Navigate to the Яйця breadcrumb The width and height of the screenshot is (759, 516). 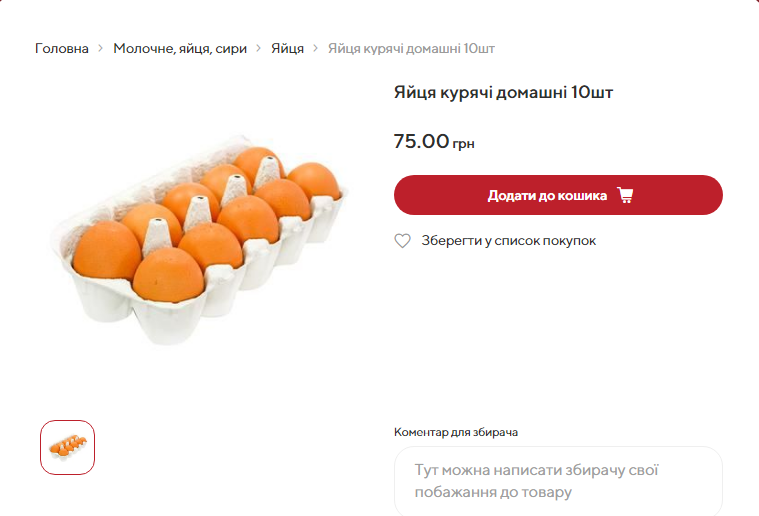pos(287,48)
